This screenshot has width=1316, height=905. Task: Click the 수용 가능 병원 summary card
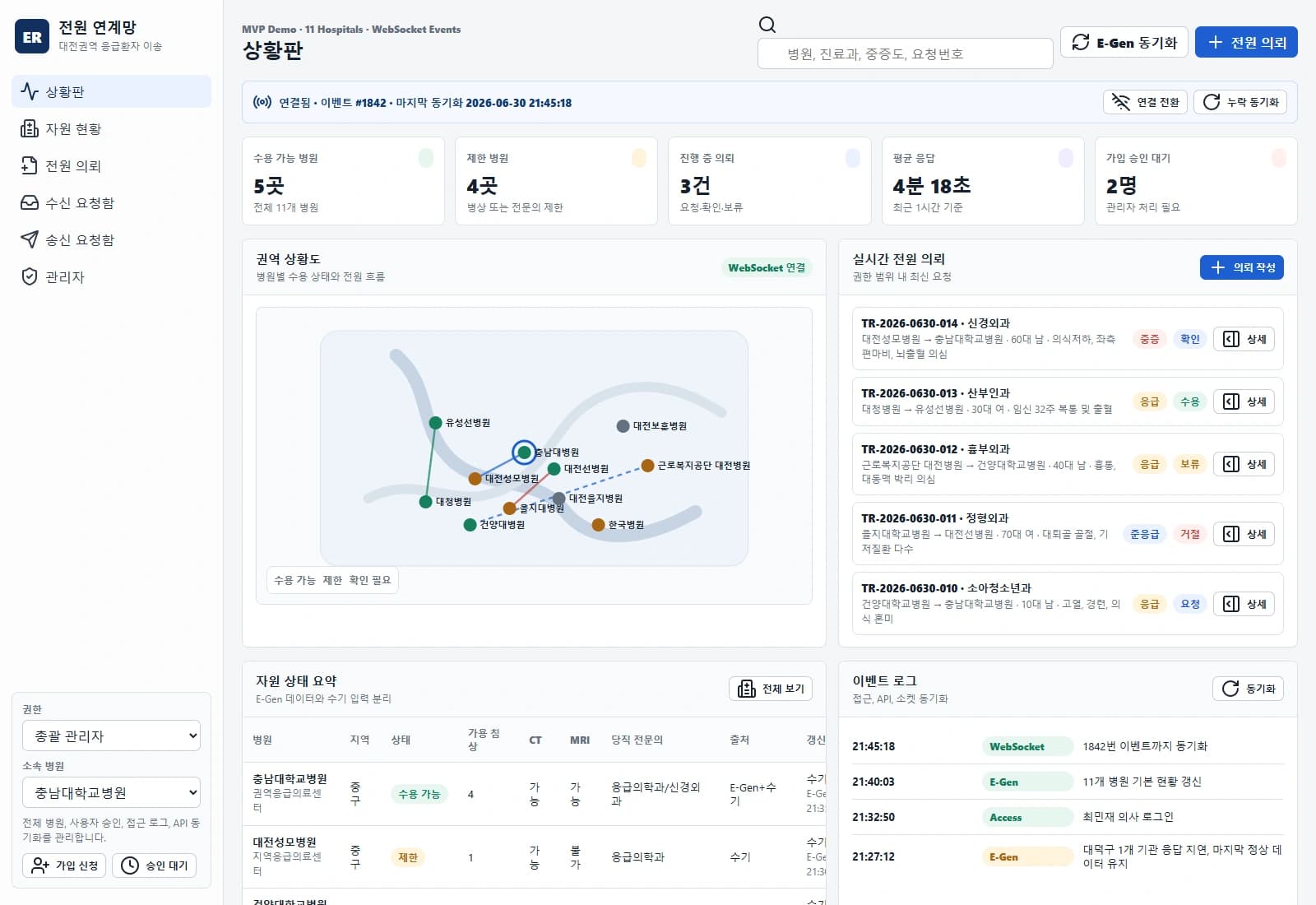pos(343,181)
